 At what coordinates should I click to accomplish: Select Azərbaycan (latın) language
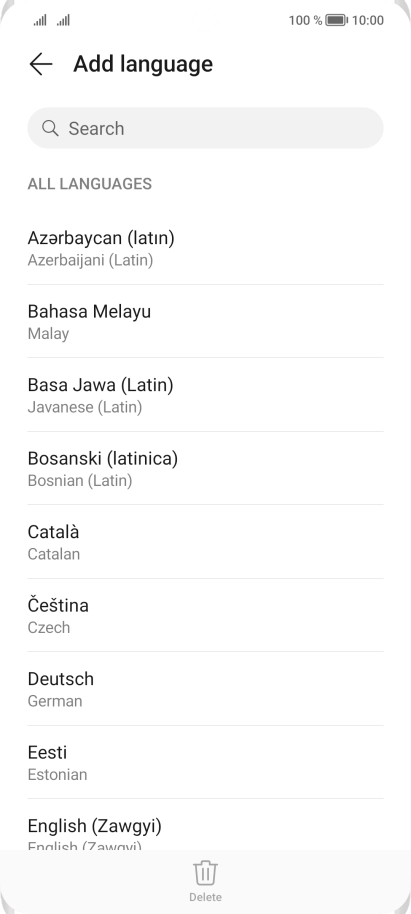point(205,248)
